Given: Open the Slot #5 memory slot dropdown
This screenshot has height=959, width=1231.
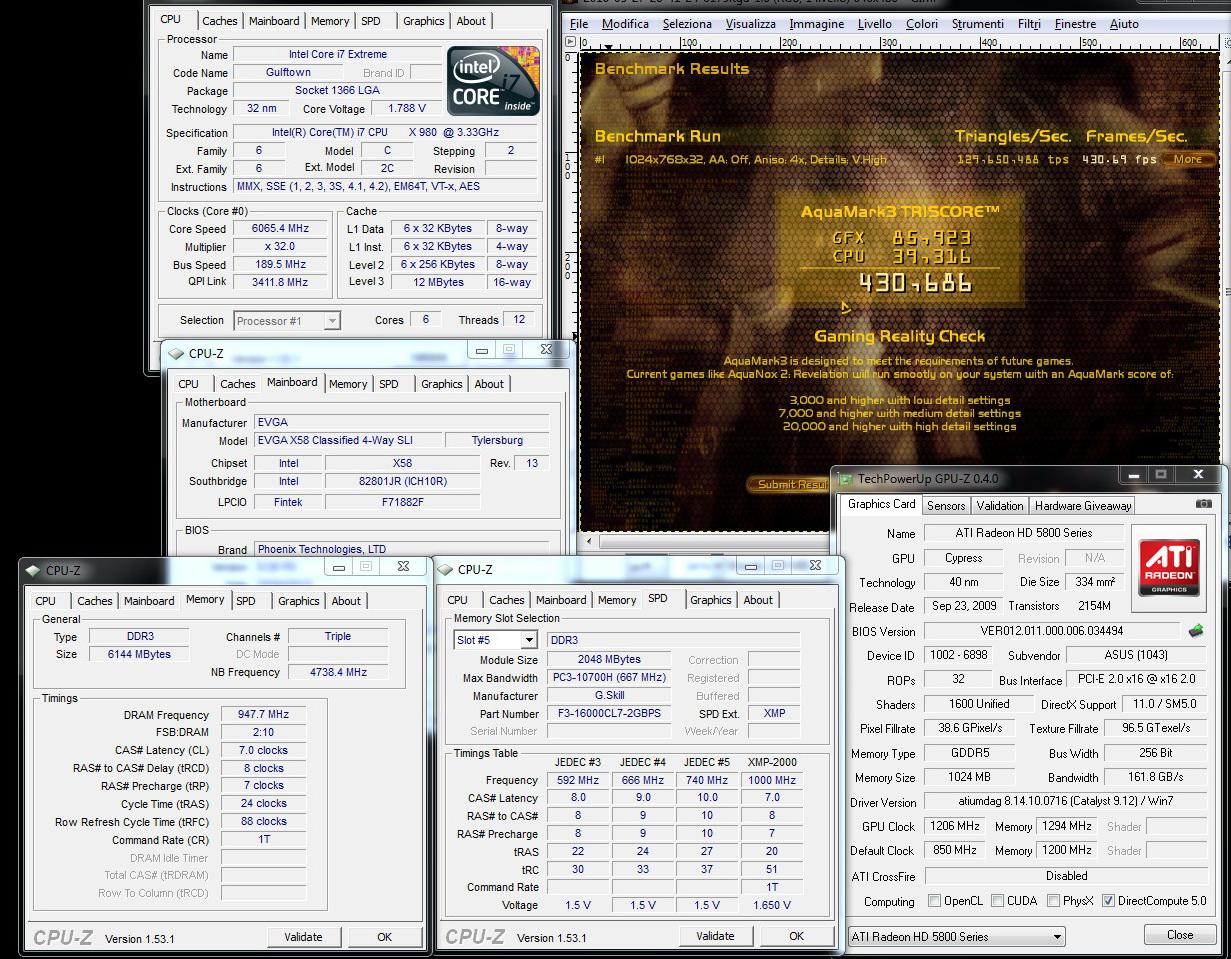Looking at the screenshot, I should 528,640.
